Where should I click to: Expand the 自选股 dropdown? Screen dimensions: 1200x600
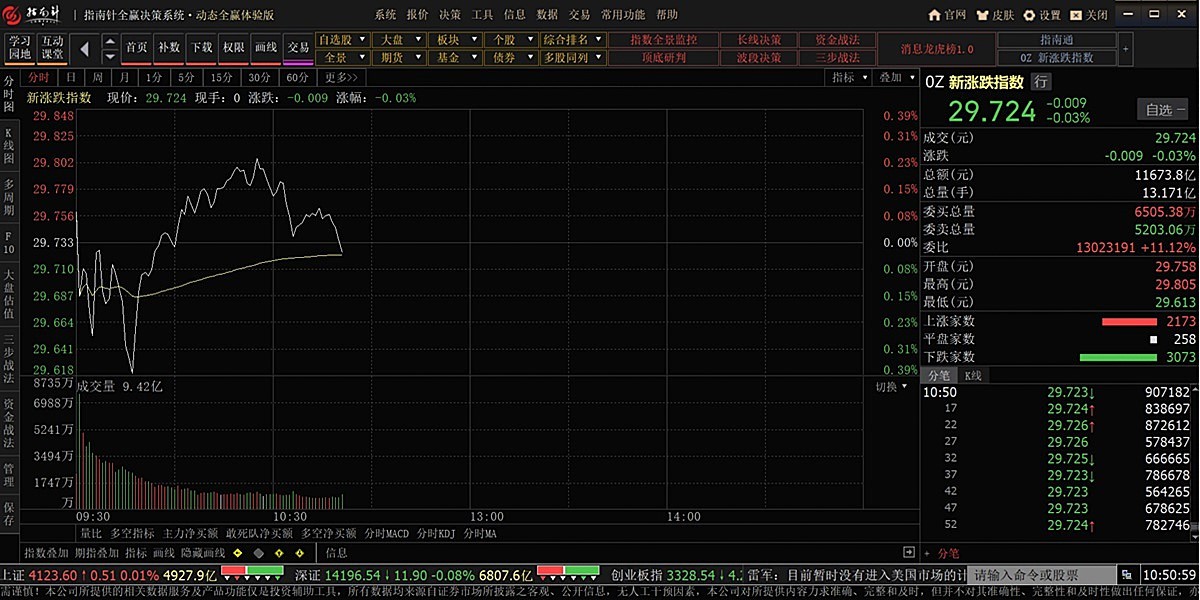(342, 40)
